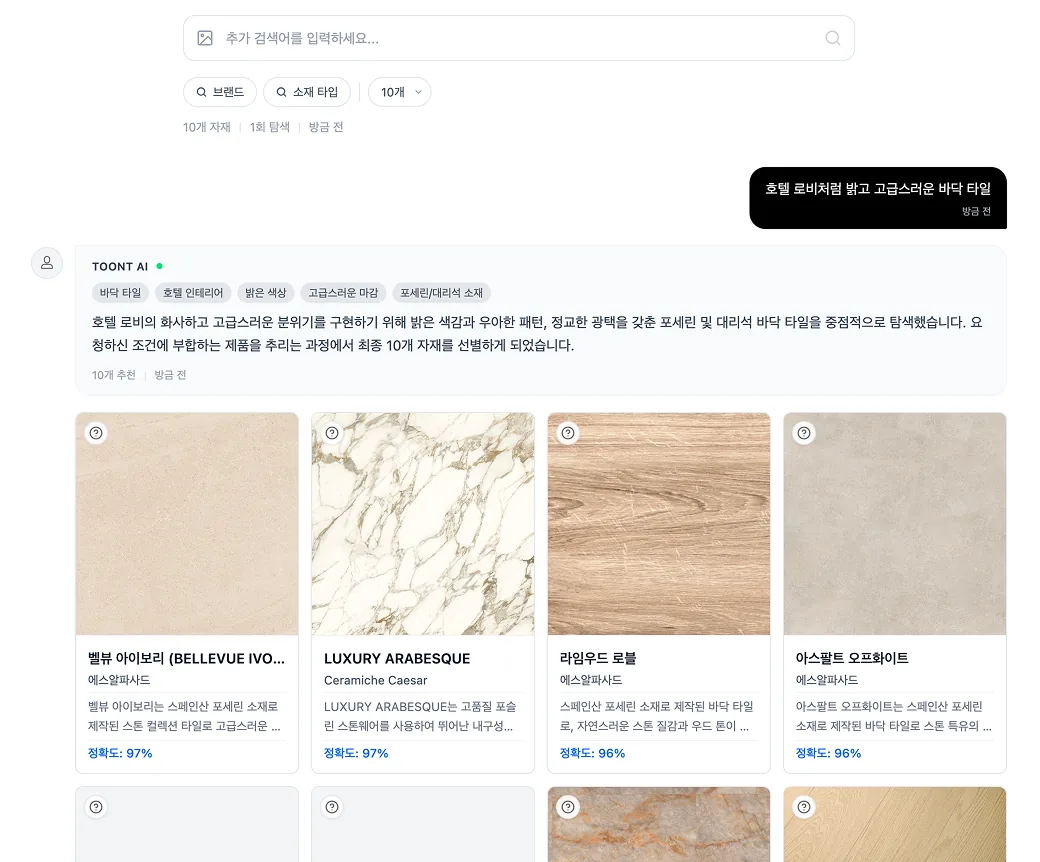The image size is (1040, 862).
Task: Click help icon on 라임우드 로블 card
Action: (x=568, y=433)
